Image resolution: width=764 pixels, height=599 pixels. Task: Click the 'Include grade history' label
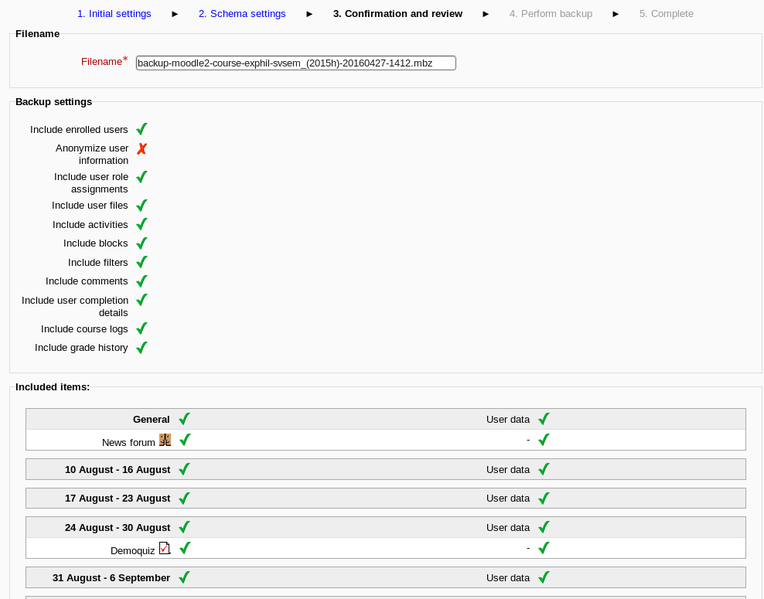pos(81,348)
